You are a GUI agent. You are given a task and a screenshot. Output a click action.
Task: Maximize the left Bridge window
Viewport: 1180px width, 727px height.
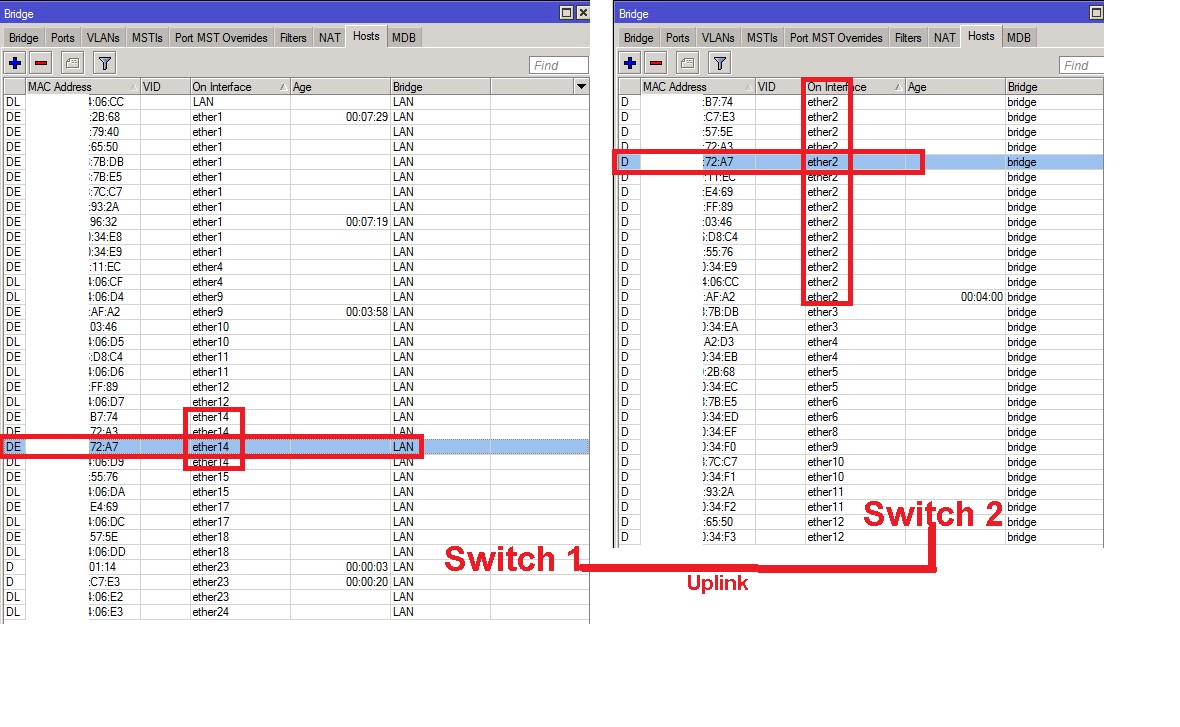click(567, 13)
